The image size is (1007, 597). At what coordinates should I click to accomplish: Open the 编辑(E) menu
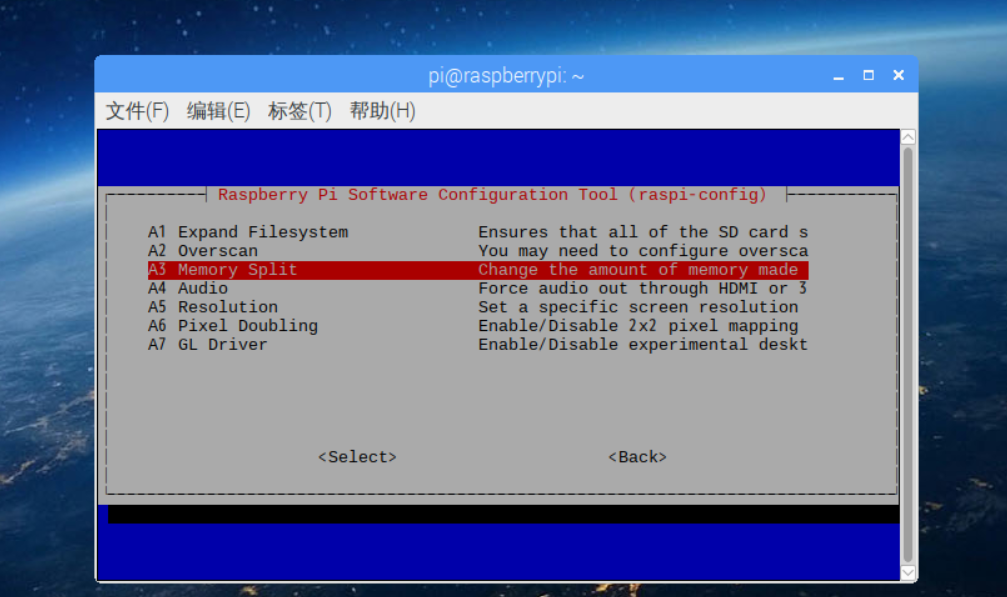(218, 111)
